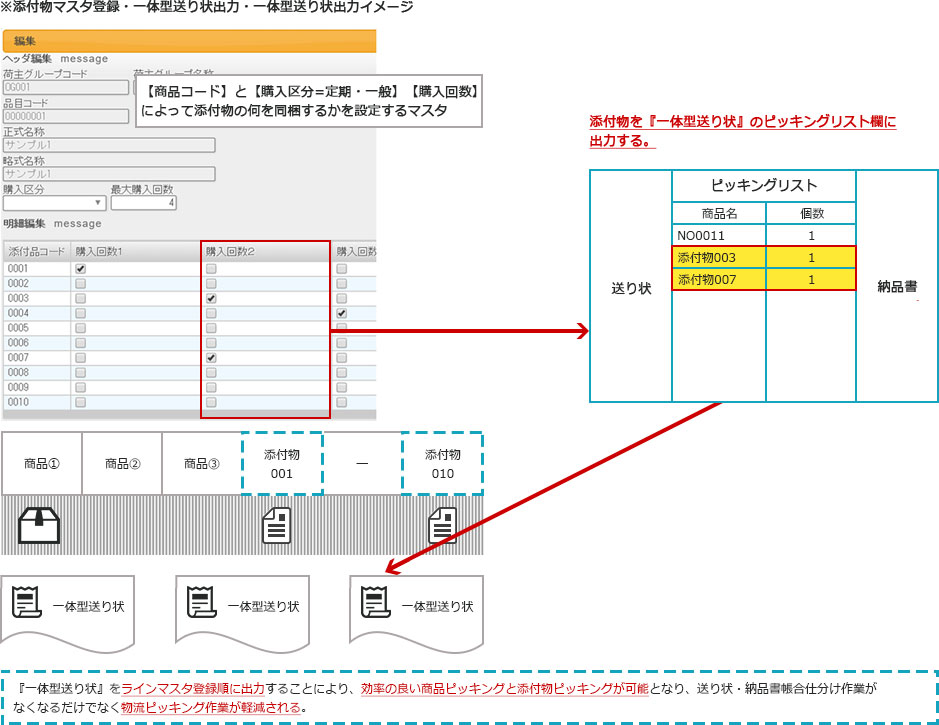Viewport: 939px width, 725px height.
Task: Click the 納品書 cell
Action: 897,287
